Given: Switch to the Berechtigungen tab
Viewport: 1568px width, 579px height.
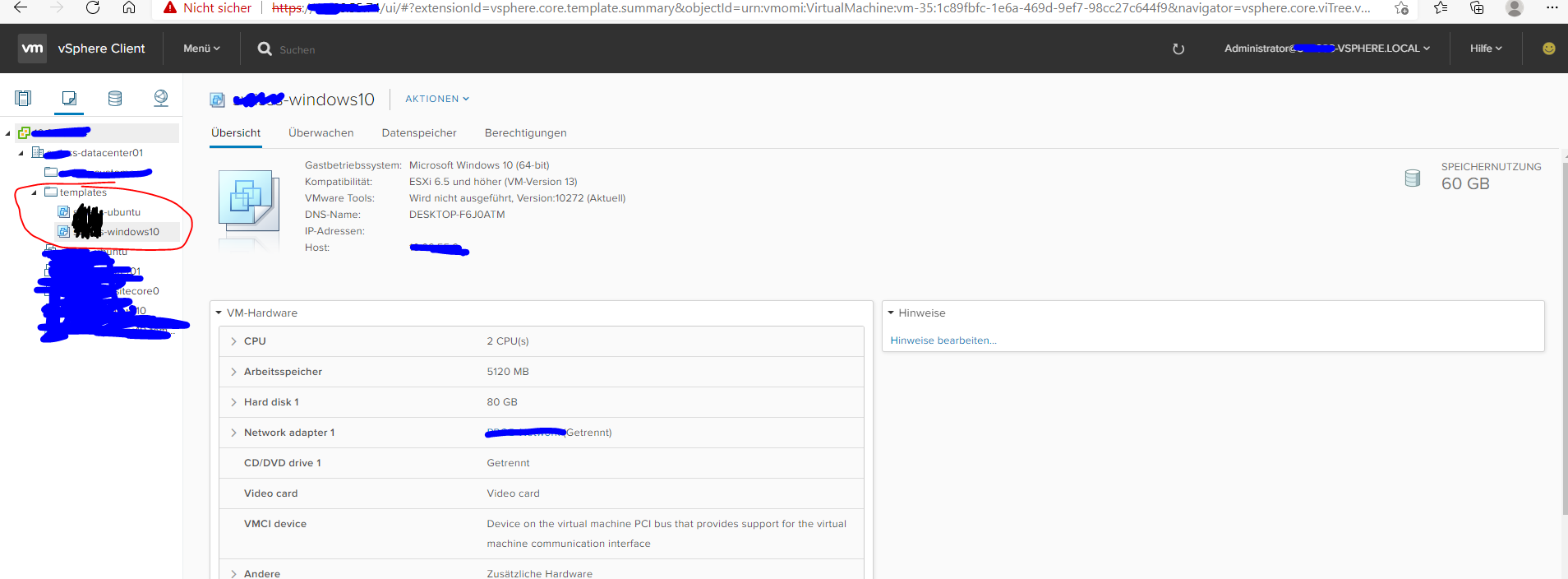Looking at the screenshot, I should (x=526, y=133).
